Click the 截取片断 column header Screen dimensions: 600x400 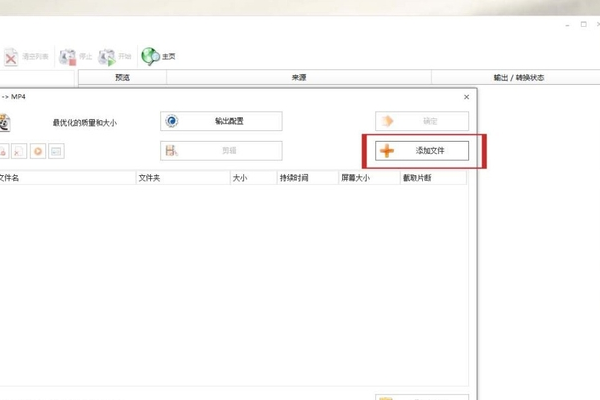417,178
